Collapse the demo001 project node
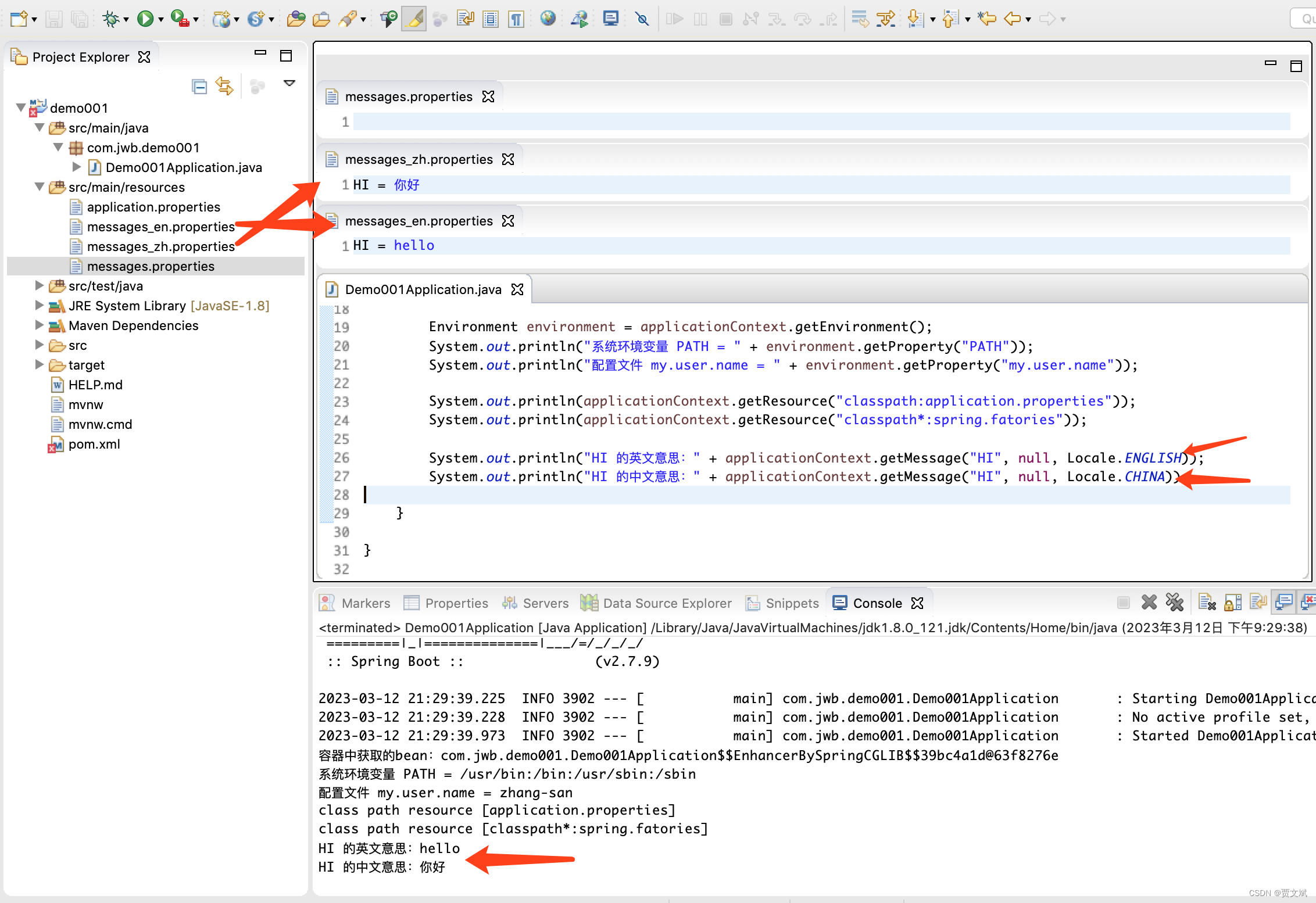Viewport: 1316px width, 903px height. click(x=20, y=107)
